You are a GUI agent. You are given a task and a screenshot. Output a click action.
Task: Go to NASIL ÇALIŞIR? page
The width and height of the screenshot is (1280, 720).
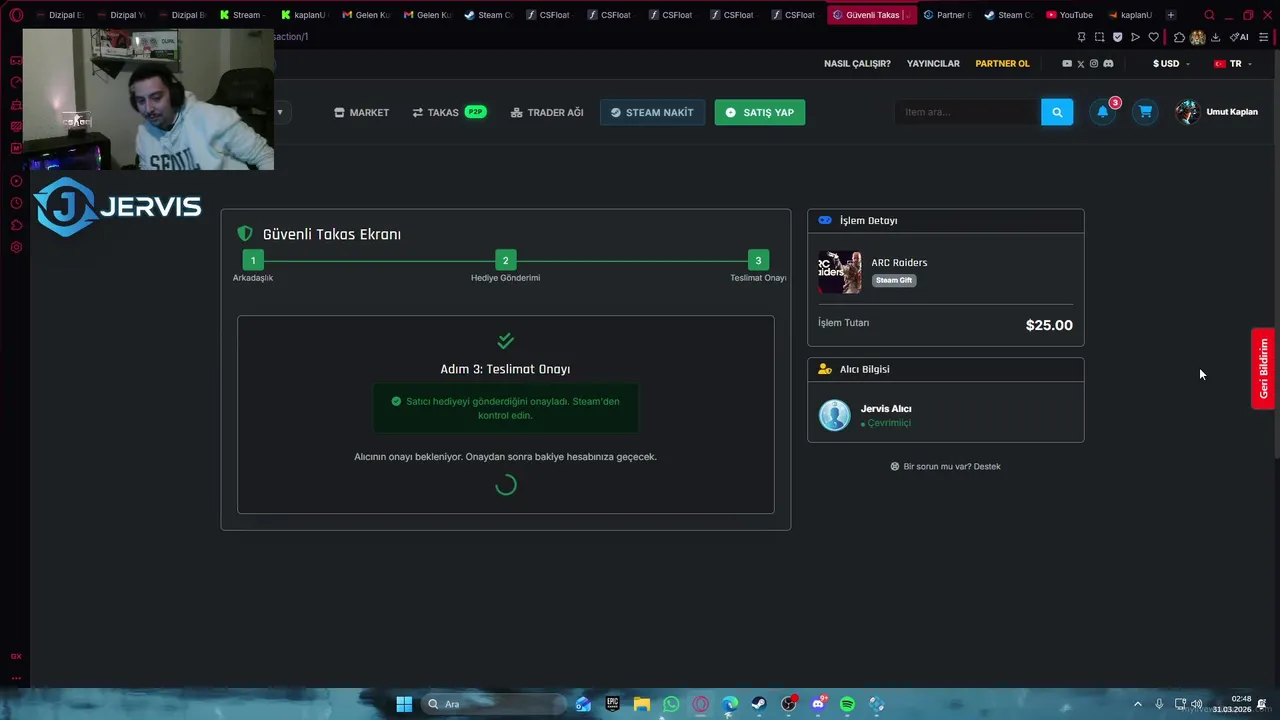[857, 64]
